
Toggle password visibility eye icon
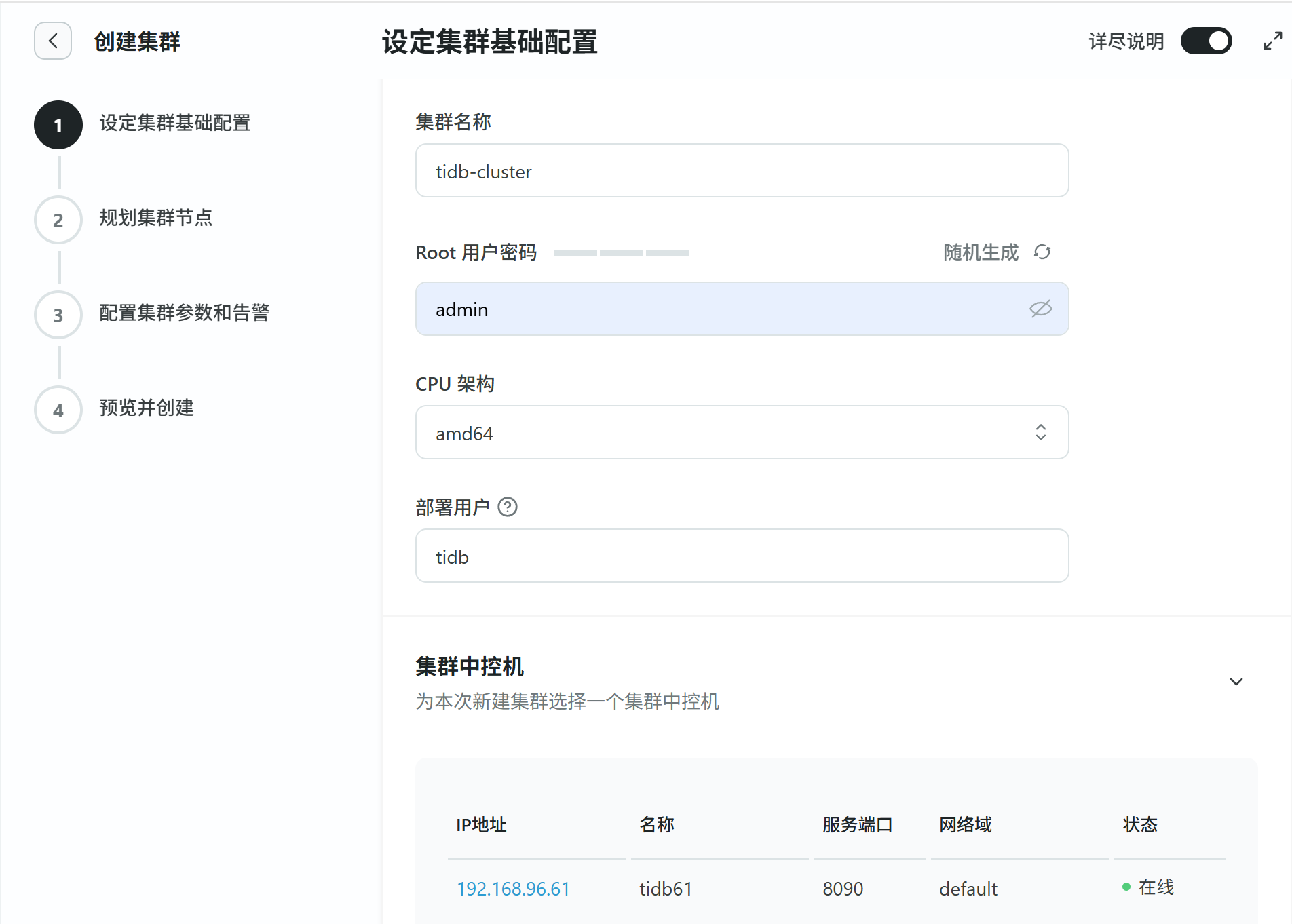tap(1040, 309)
